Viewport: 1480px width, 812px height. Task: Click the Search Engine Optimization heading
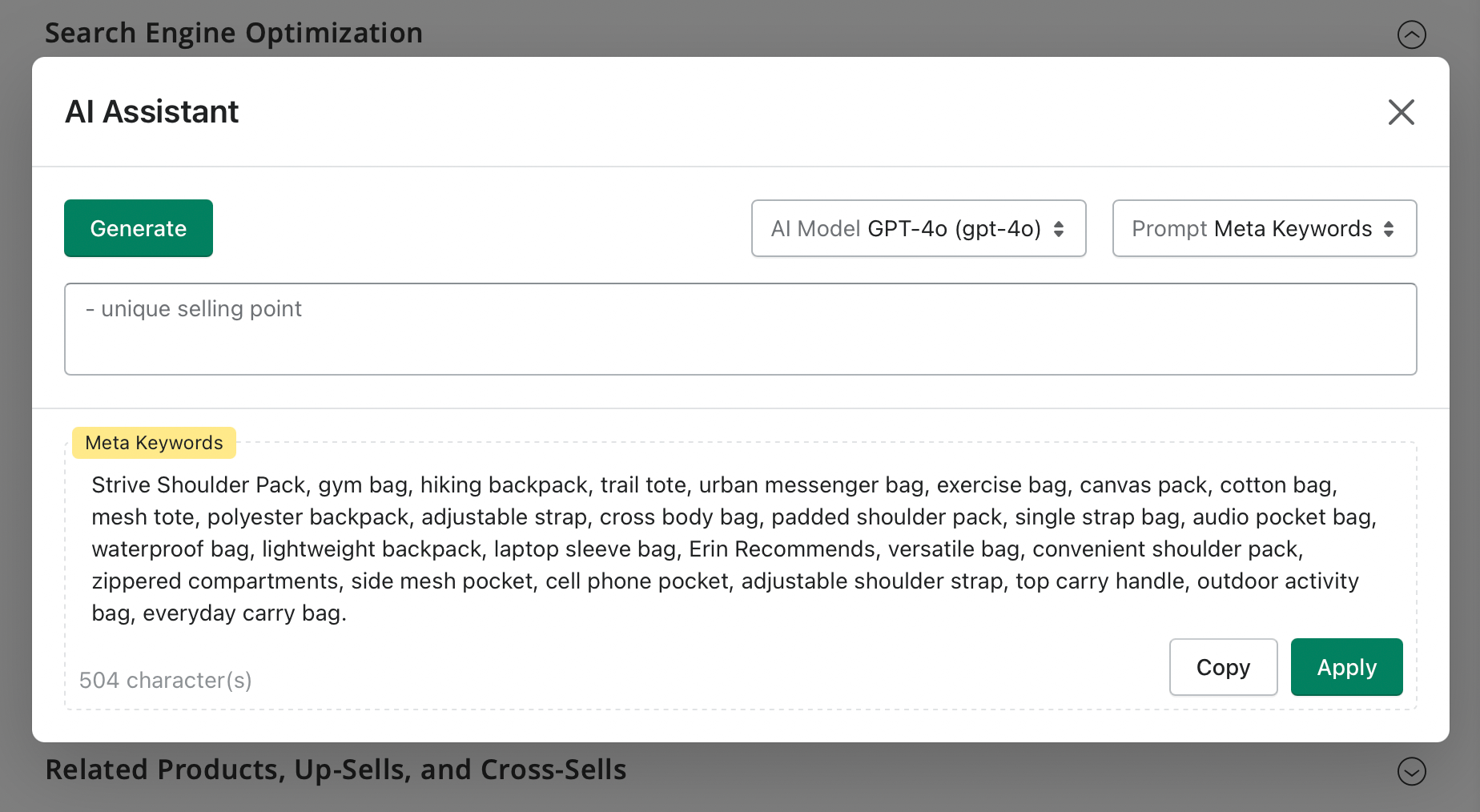[234, 33]
